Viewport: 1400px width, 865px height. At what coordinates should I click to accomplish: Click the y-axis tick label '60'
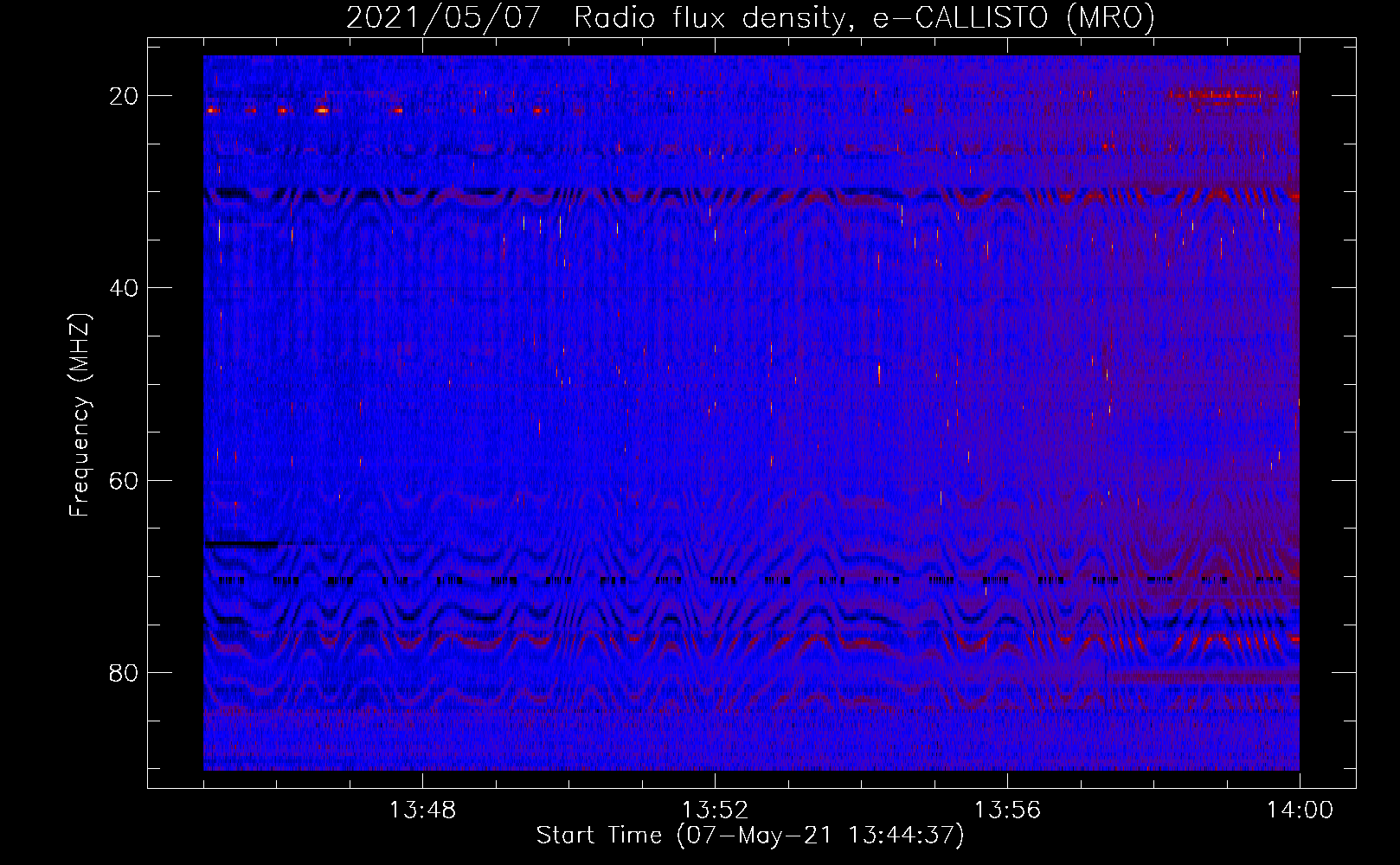(124, 480)
